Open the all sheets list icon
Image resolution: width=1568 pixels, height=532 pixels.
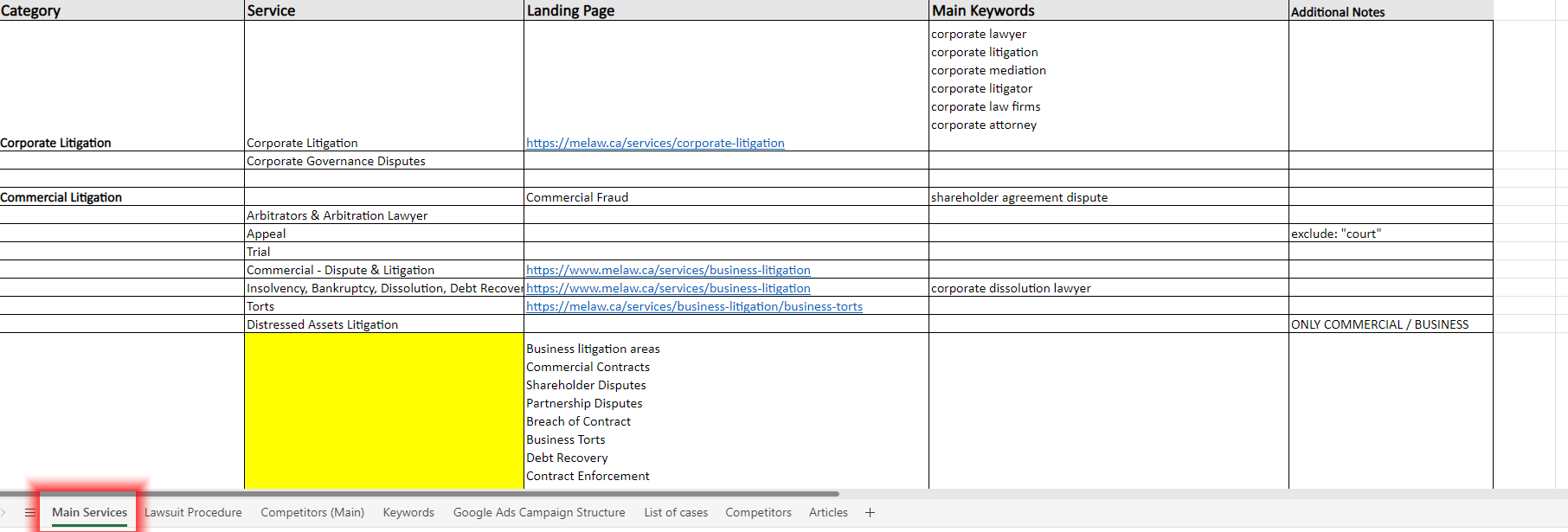click(x=29, y=513)
